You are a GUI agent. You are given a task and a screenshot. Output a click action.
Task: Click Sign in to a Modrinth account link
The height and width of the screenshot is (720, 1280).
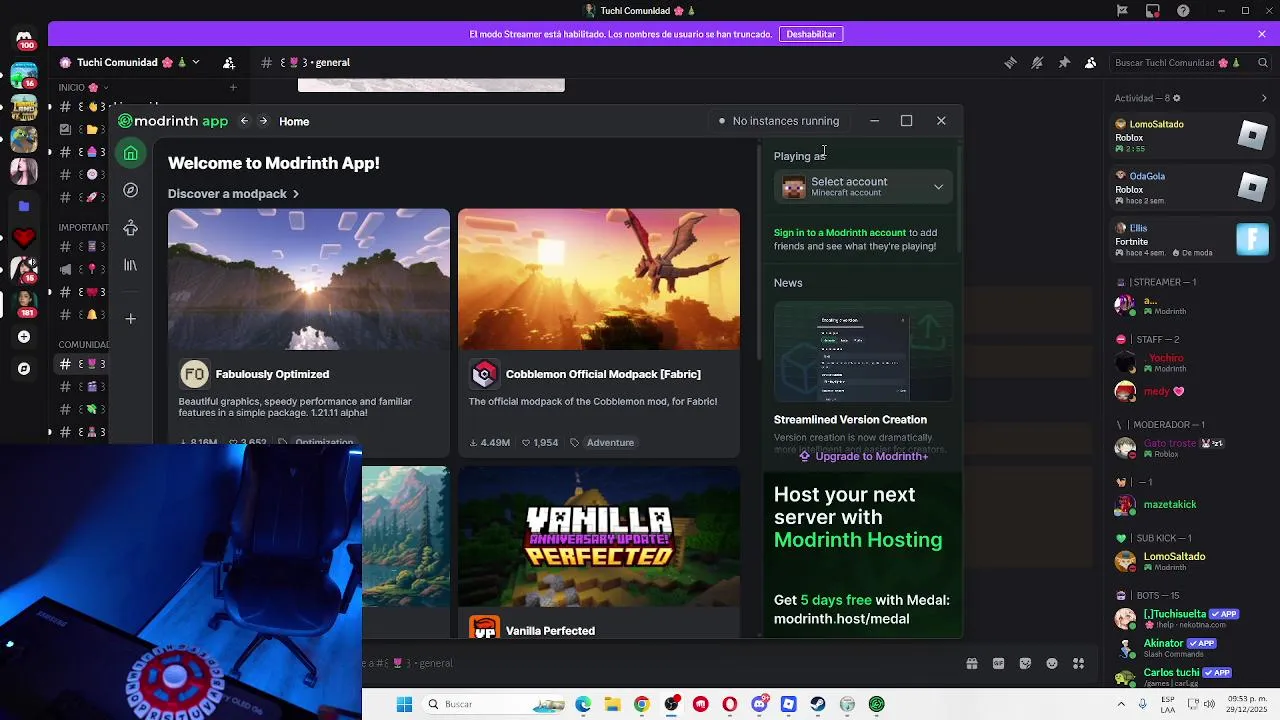coord(840,233)
